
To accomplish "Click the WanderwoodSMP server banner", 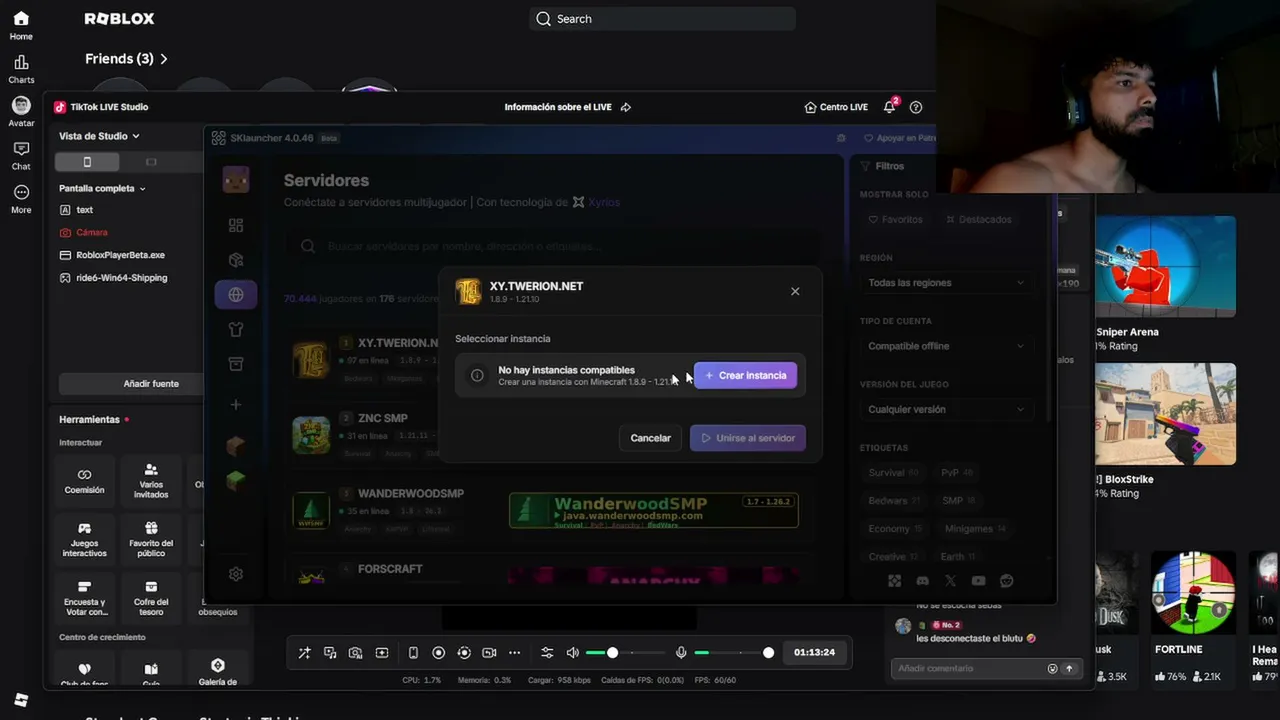I will tap(653, 510).
